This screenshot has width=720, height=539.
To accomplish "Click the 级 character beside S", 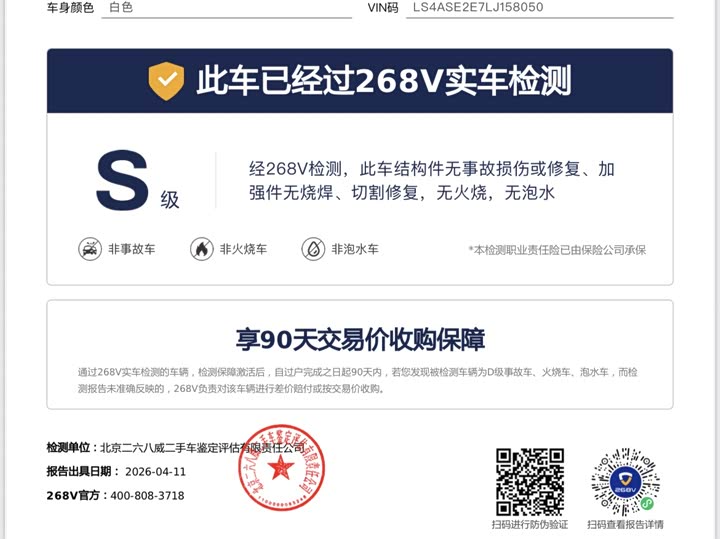I will click(x=169, y=200).
